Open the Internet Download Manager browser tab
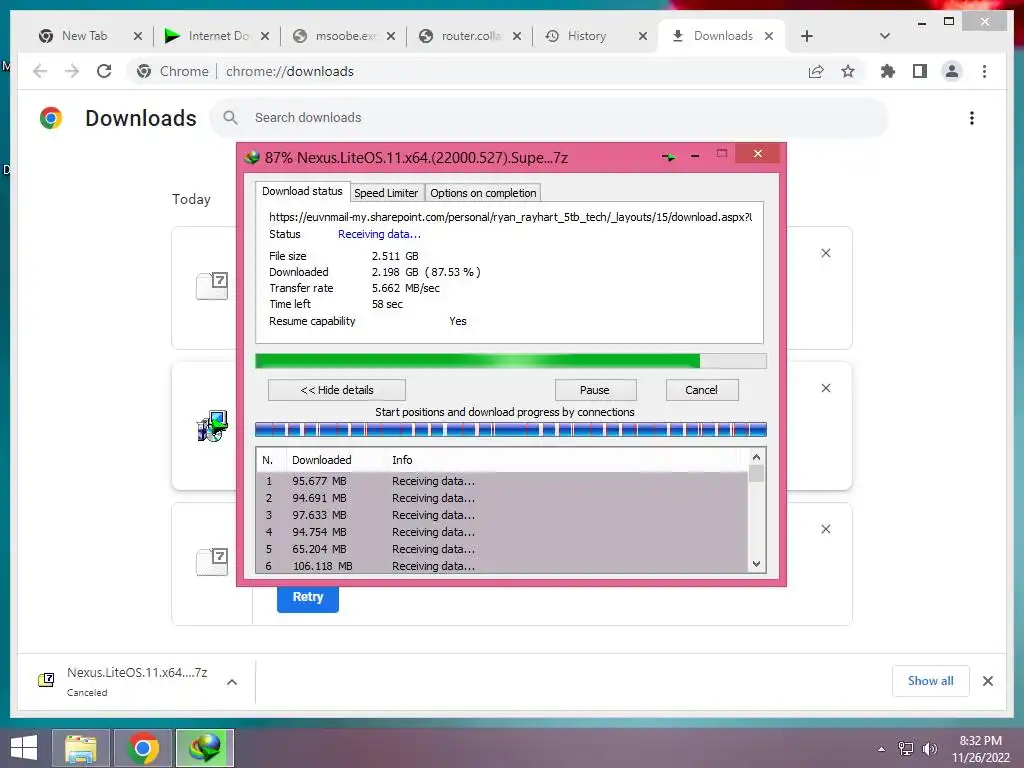The height and width of the screenshot is (768, 1024). (217, 36)
